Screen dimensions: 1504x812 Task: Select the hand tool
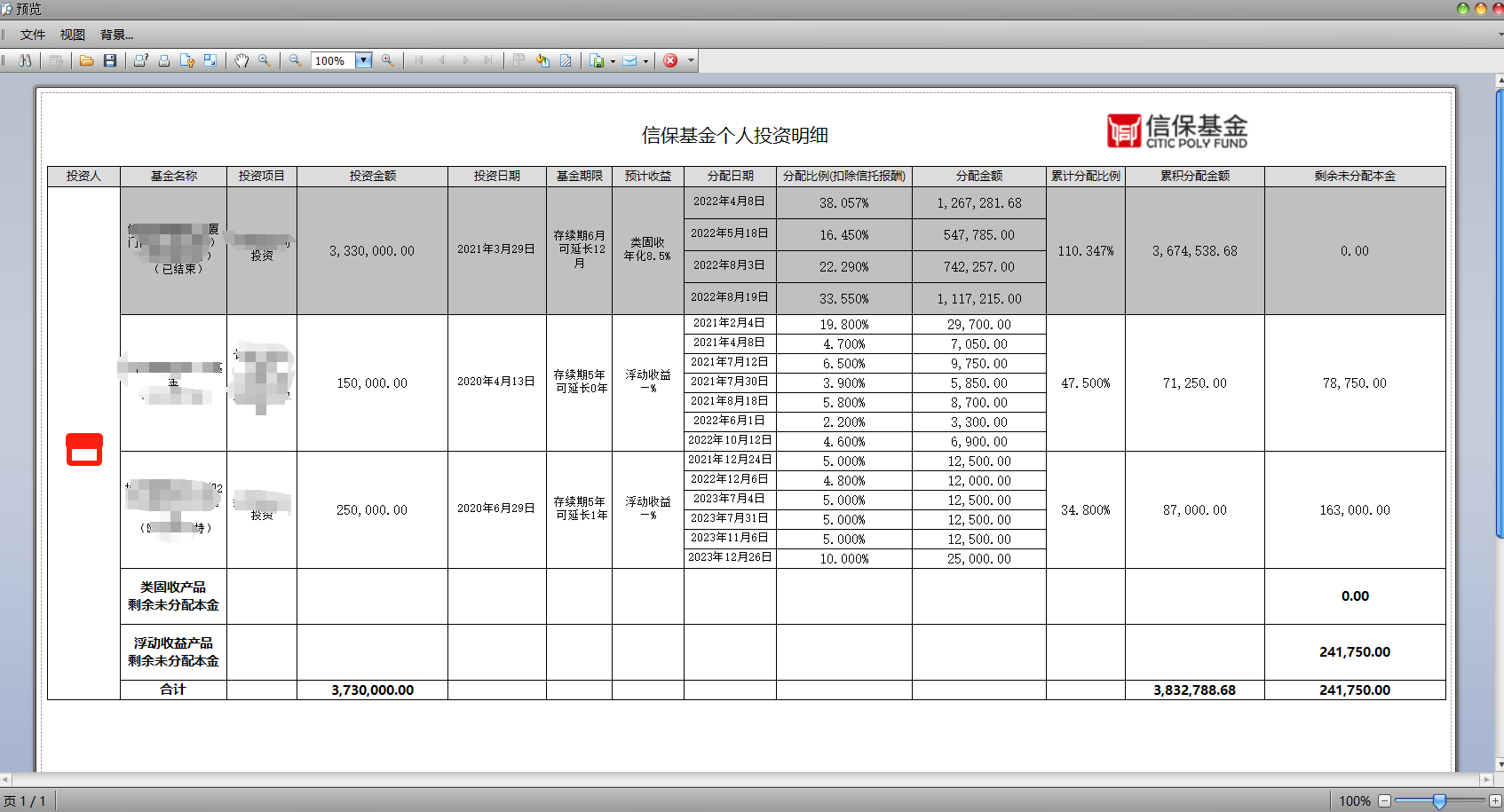point(241,60)
